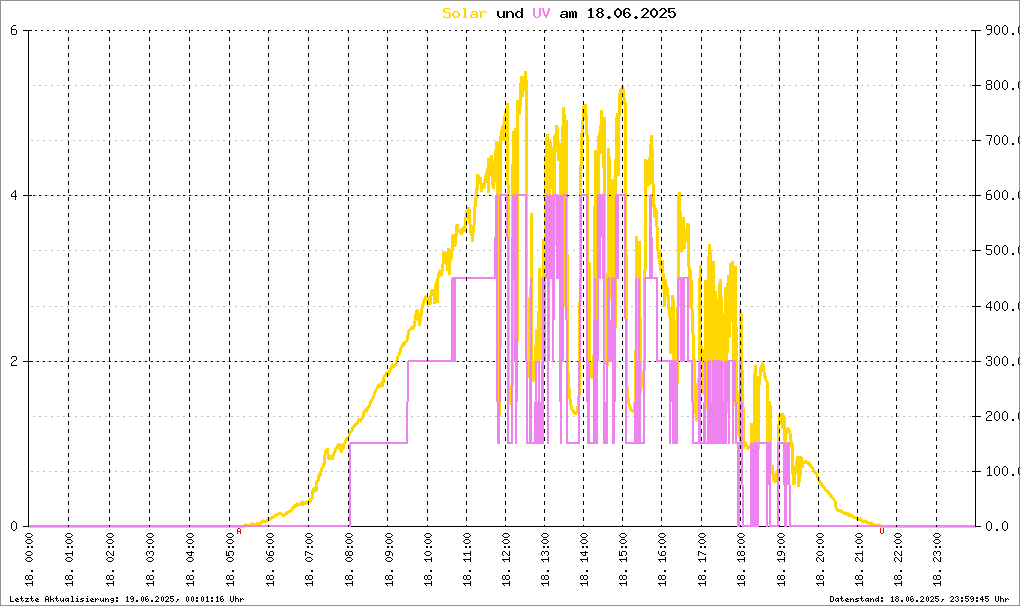The image size is (1020, 606).
Task: Click time label '18. 03:00'
Action: (x=150, y=560)
